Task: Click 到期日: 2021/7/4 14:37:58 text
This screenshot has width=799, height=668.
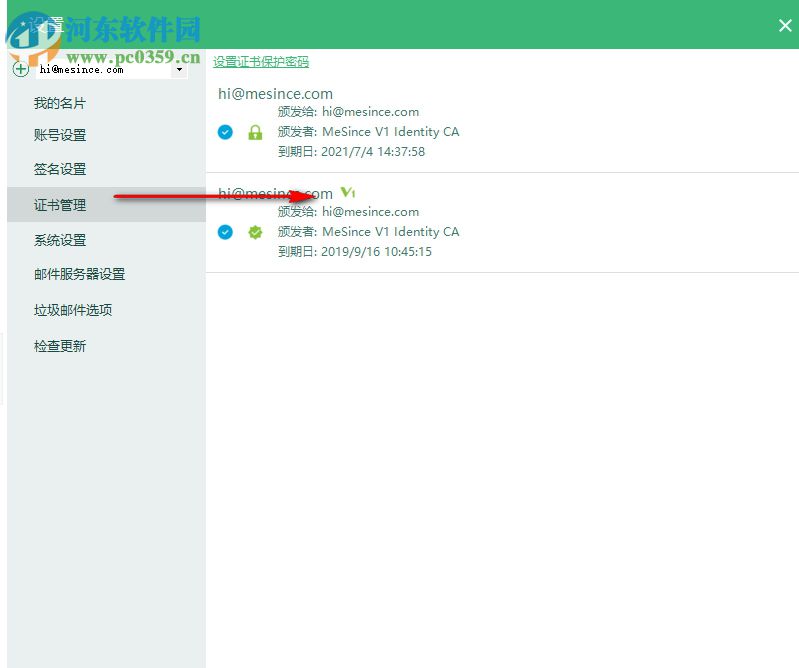Action: point(351,152)
